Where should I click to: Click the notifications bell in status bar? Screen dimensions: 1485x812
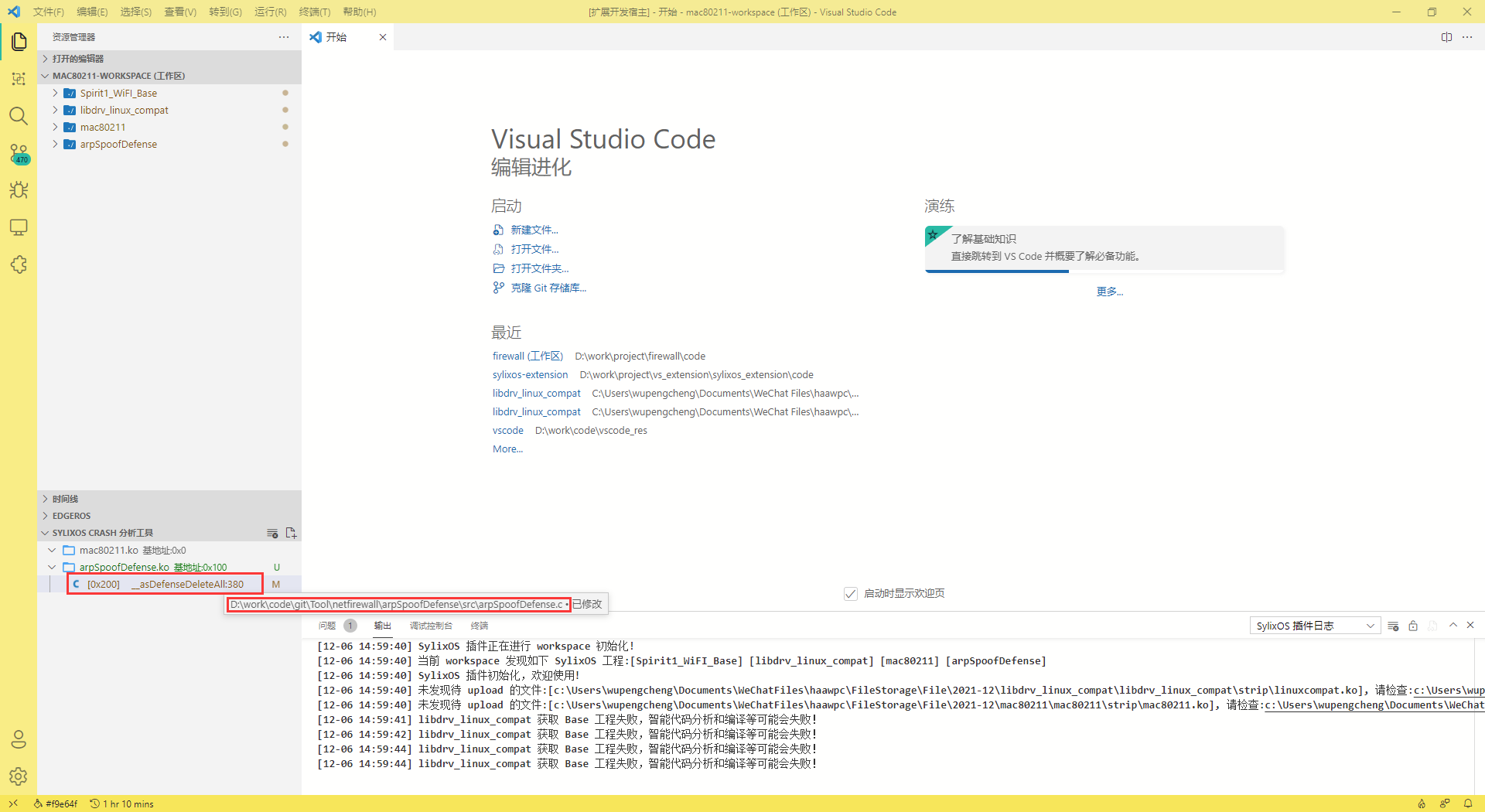pos(1467,803)
